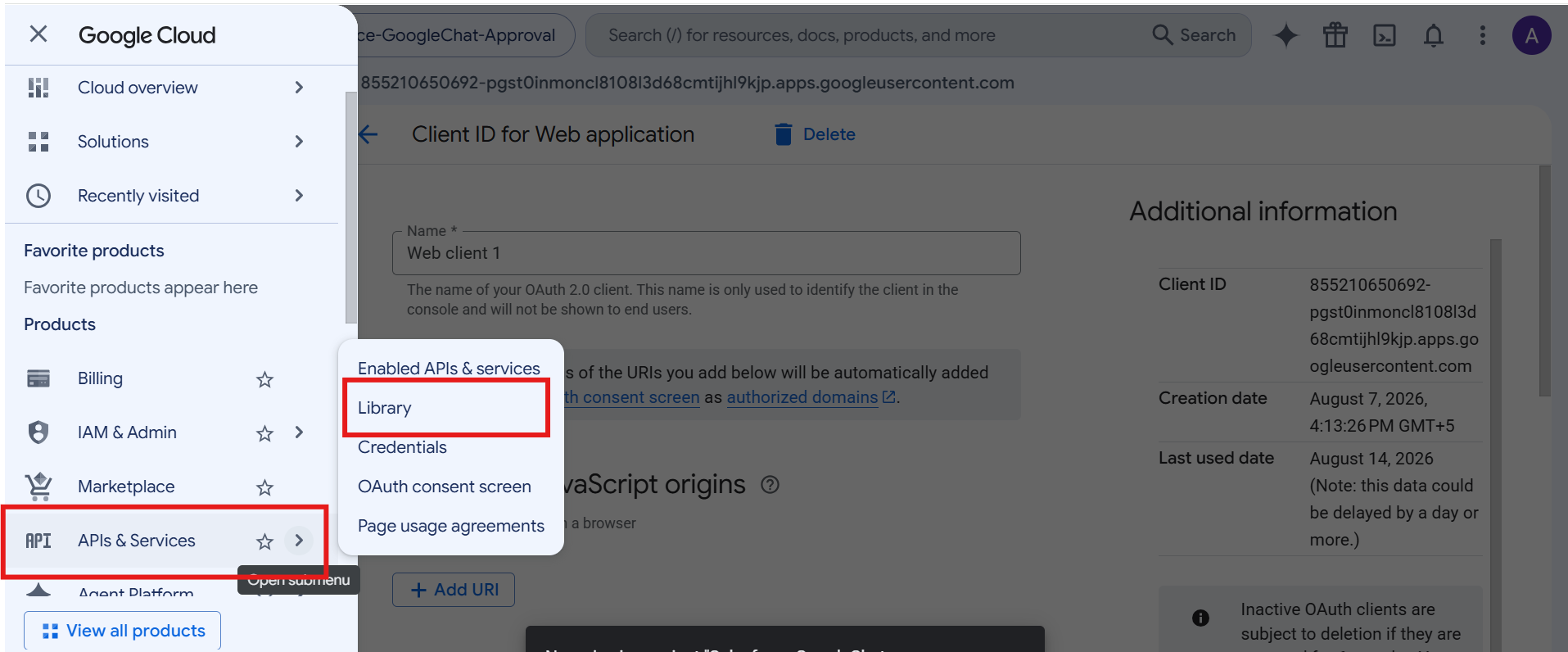
Task: Expand the Recently visited submenu chevron
Action: coord(299,196)
